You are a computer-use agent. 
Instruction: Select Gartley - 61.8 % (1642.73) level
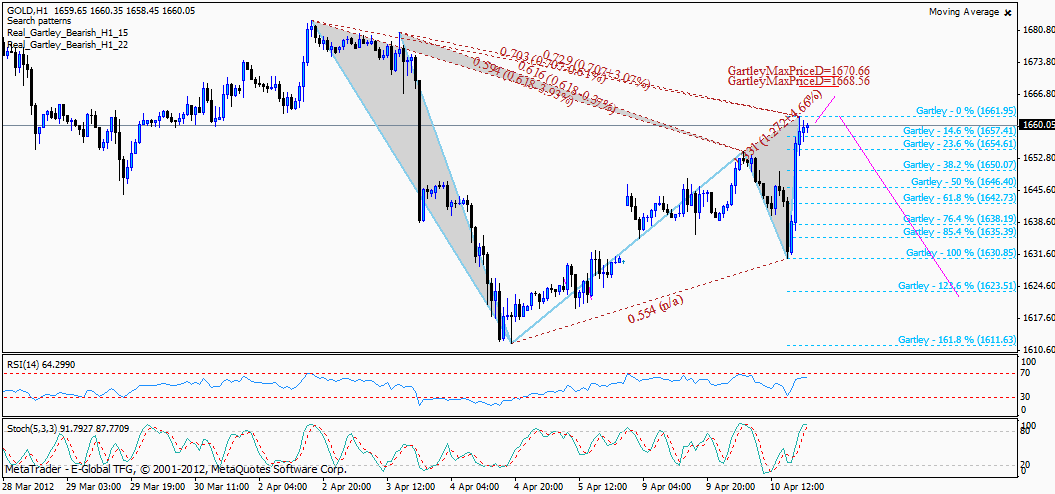click(959, 197)
